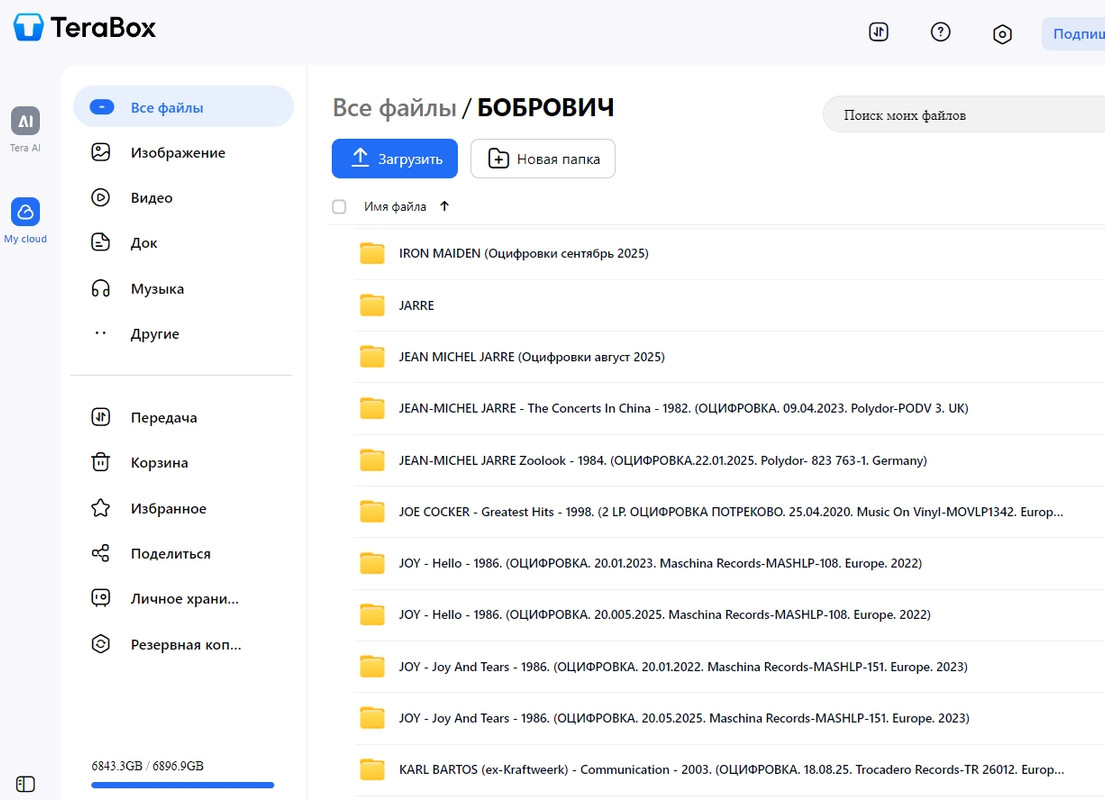Click the JOE COCKER folder icon
Screen dimensions: 1105x800
tap(372, 512)
